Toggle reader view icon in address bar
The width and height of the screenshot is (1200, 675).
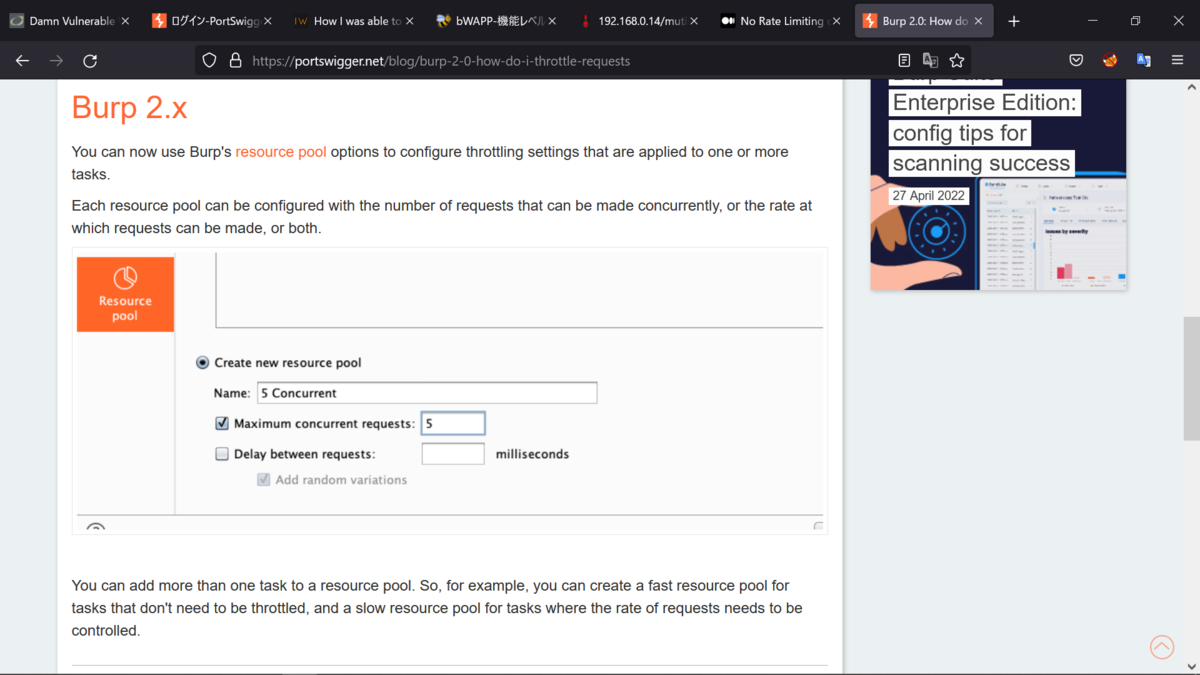point(904,61)
